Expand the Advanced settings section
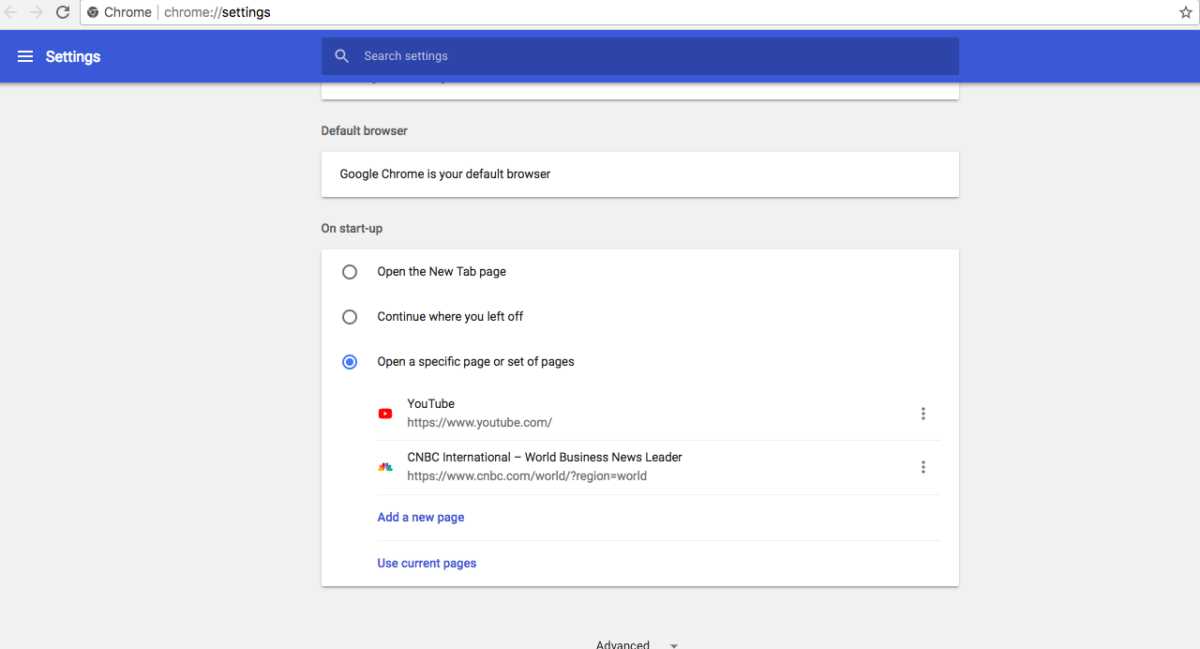Image resolution: width=1200 pixels, height=649 pixels. coord(622,644)
